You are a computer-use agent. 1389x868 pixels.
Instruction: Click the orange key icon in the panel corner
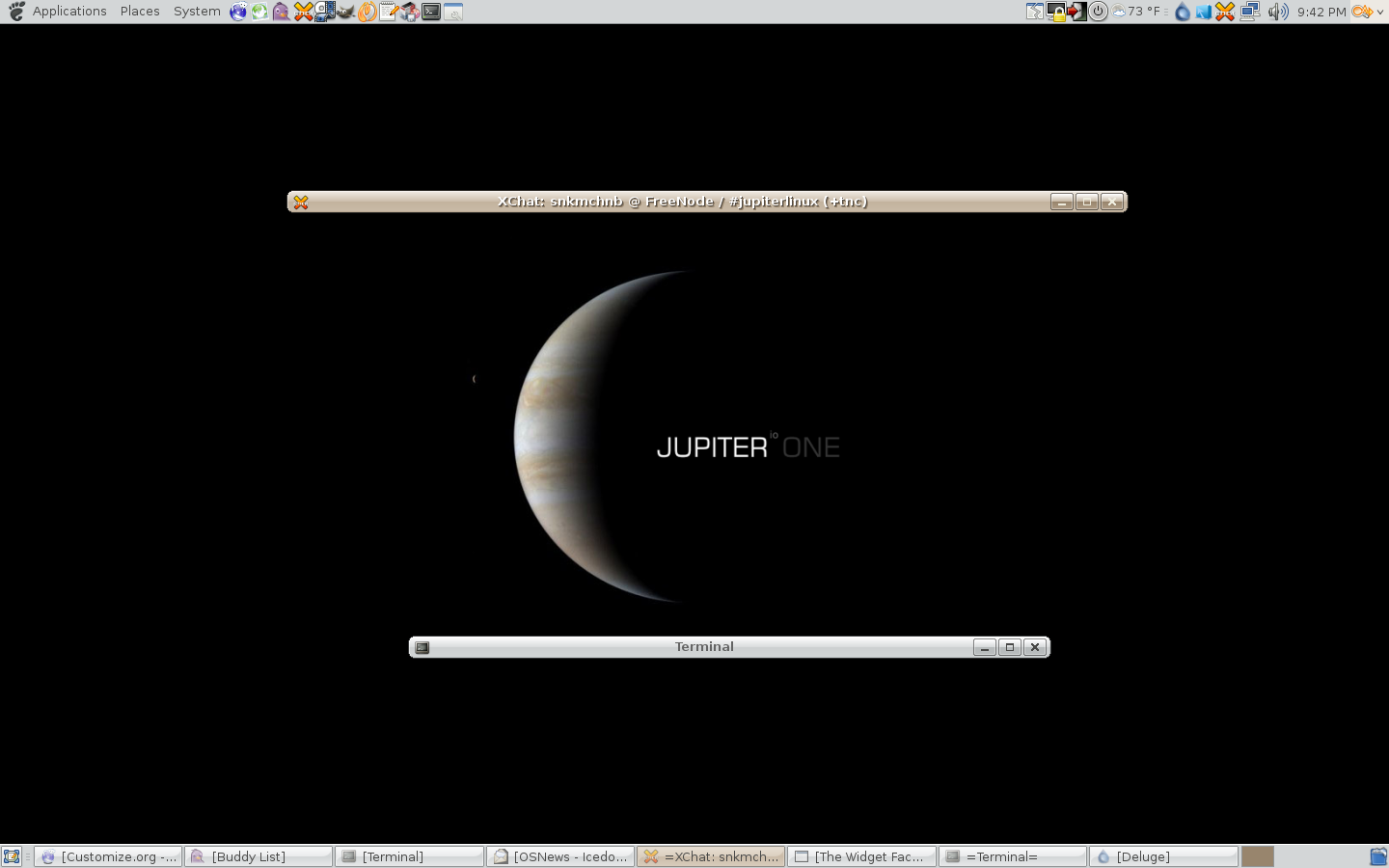point(1361,12)
